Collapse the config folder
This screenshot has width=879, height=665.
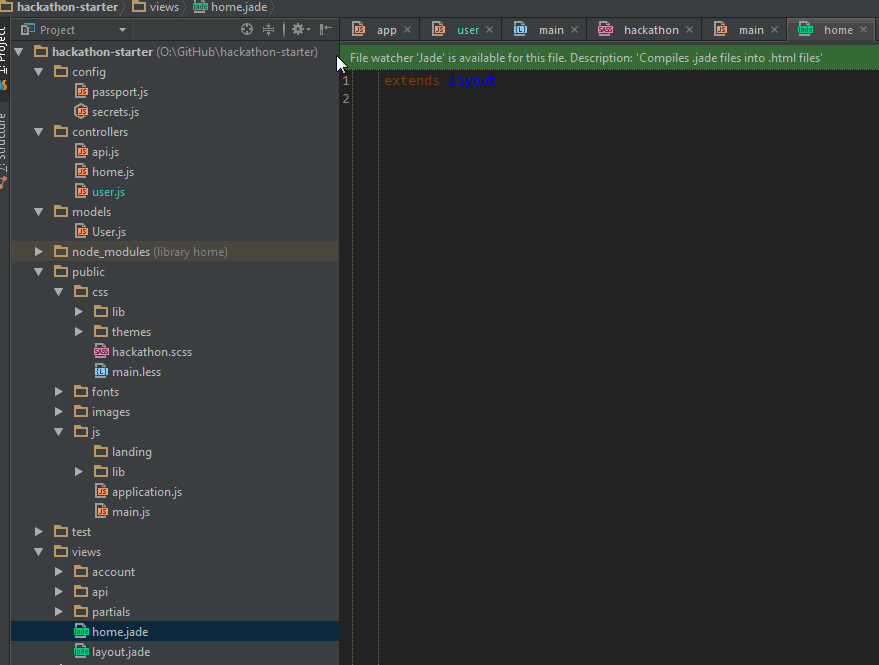(x=39, y=72)
